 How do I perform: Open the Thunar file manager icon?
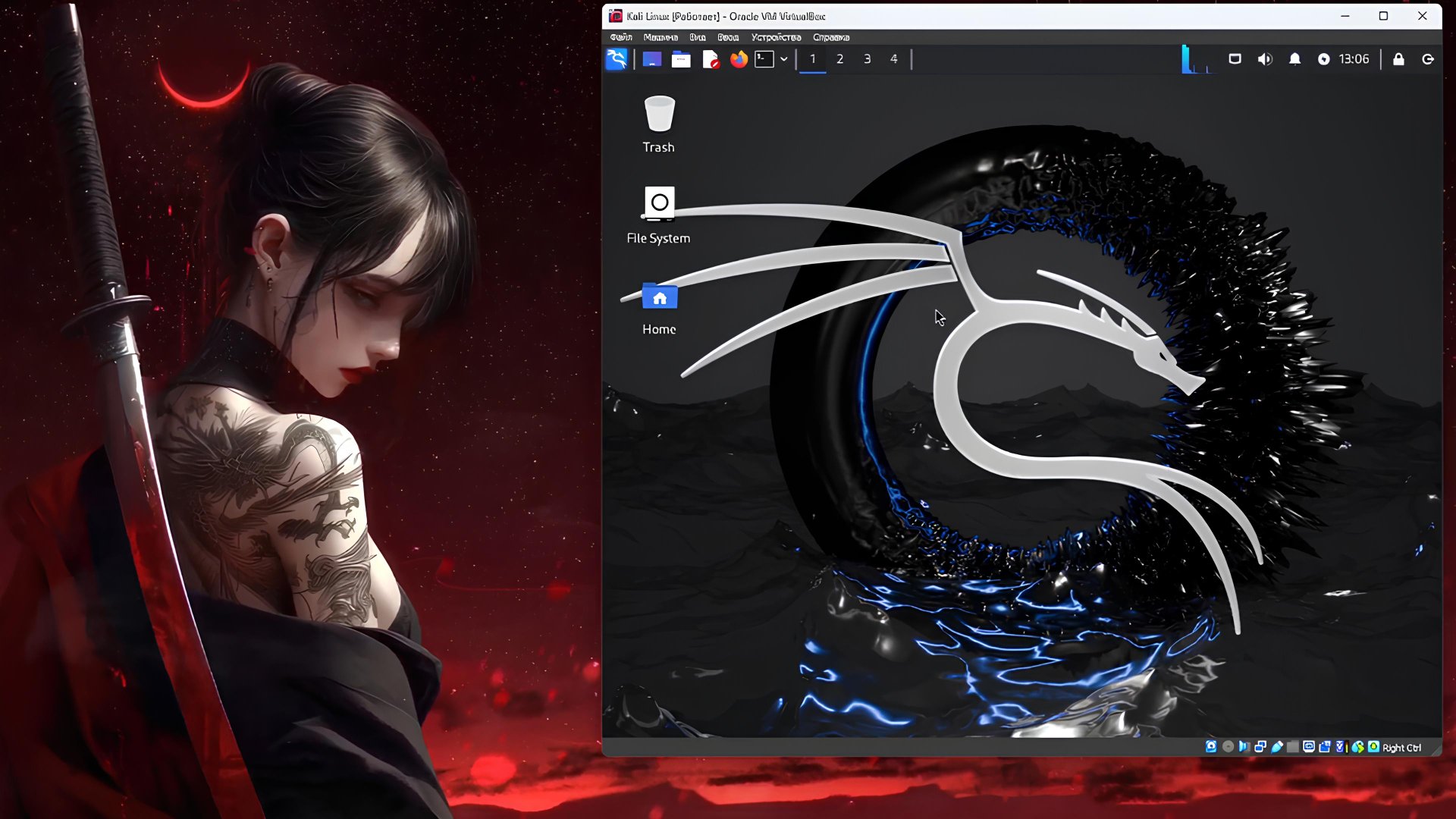point(681,58)
